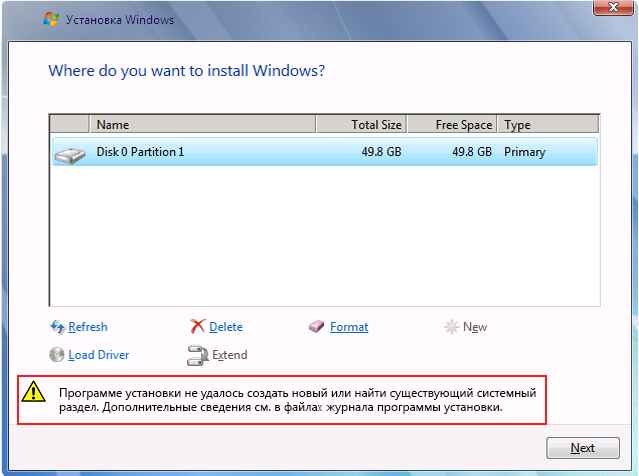Sort by the Total Size column header
The image size is (639, 476).
[361, 124]
